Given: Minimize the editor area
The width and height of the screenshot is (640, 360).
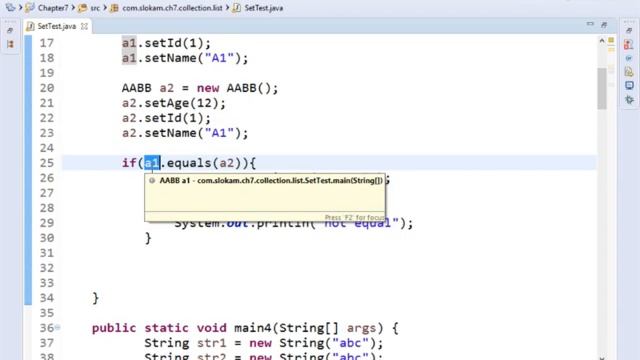Looking at the screenshot, I should click(590, 24).
